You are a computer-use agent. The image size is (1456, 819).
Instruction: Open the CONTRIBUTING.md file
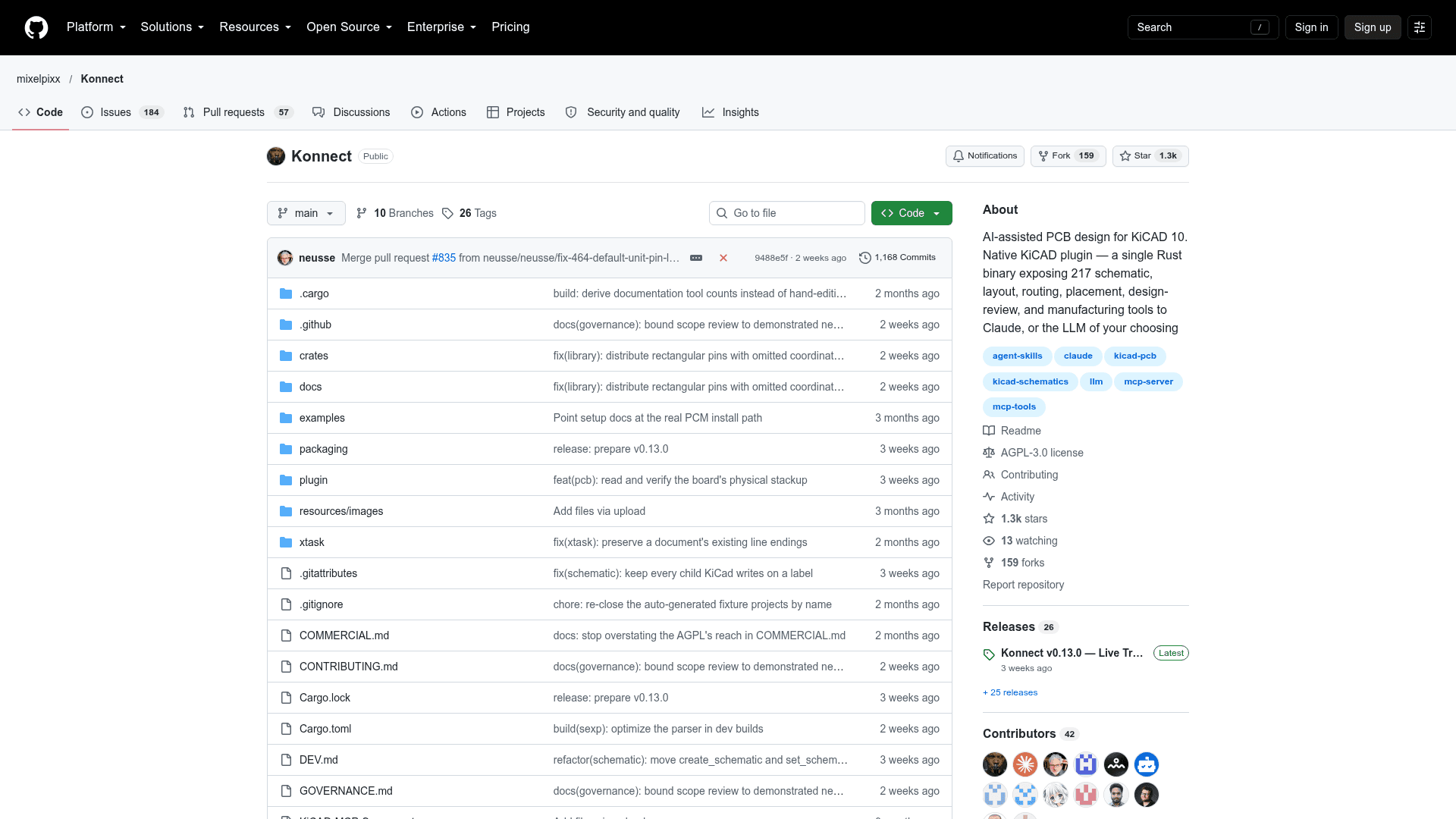click(349, 667)
